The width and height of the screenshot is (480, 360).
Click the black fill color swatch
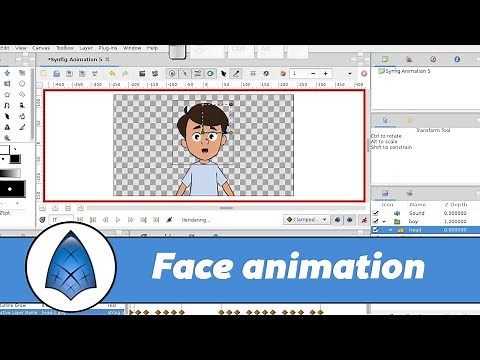click(x=15, y=159)
